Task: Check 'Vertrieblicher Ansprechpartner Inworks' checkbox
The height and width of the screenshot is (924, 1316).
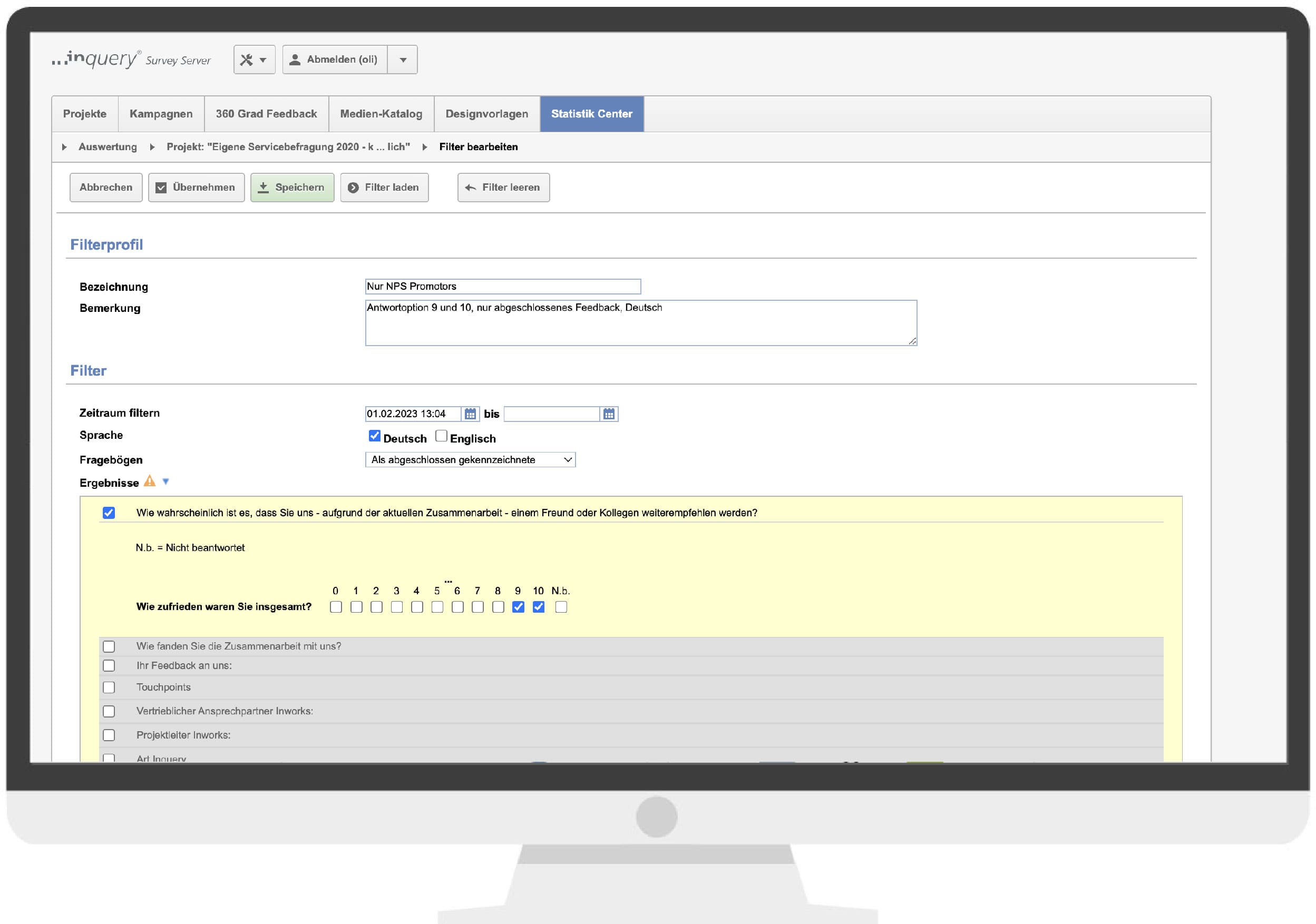Action: (109, 712)
